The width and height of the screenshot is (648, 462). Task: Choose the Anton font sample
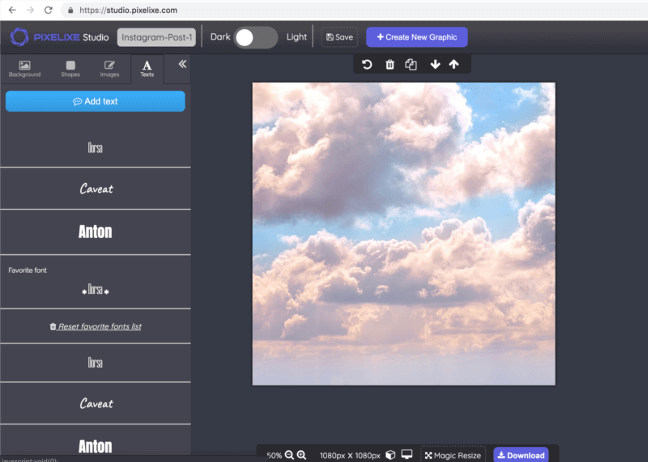[x=95, y=232]
